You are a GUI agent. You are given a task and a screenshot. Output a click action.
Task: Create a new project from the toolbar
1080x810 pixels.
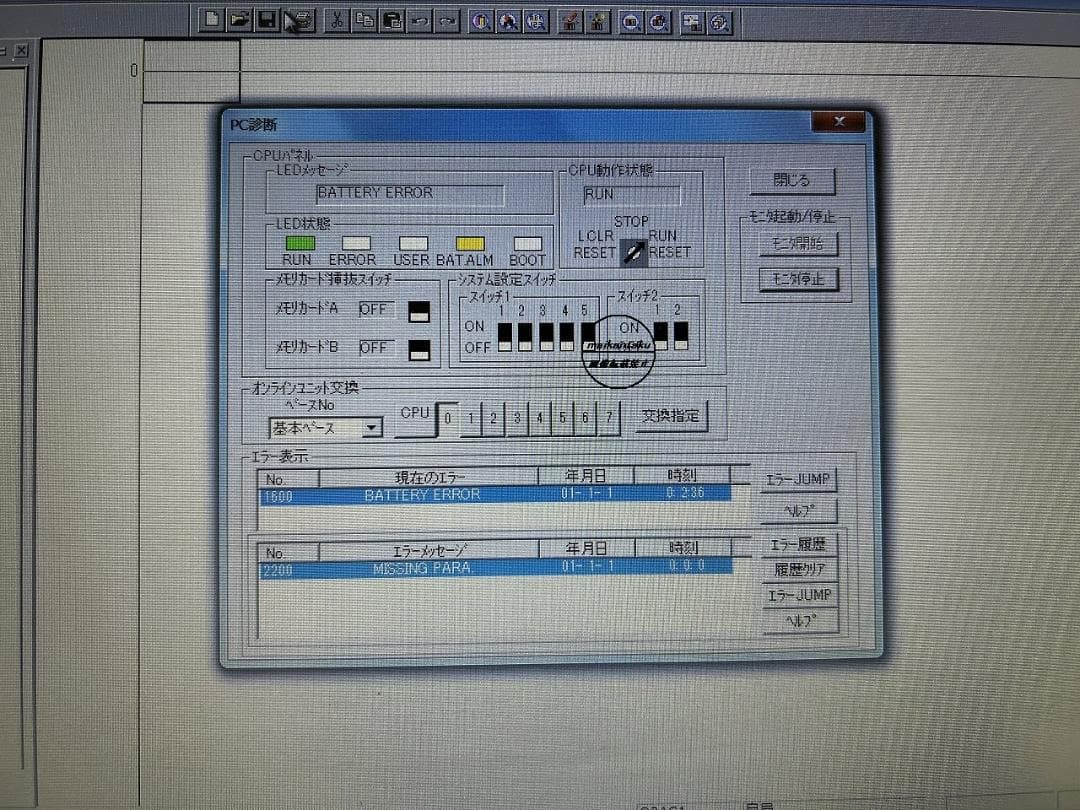pos(213,18)
